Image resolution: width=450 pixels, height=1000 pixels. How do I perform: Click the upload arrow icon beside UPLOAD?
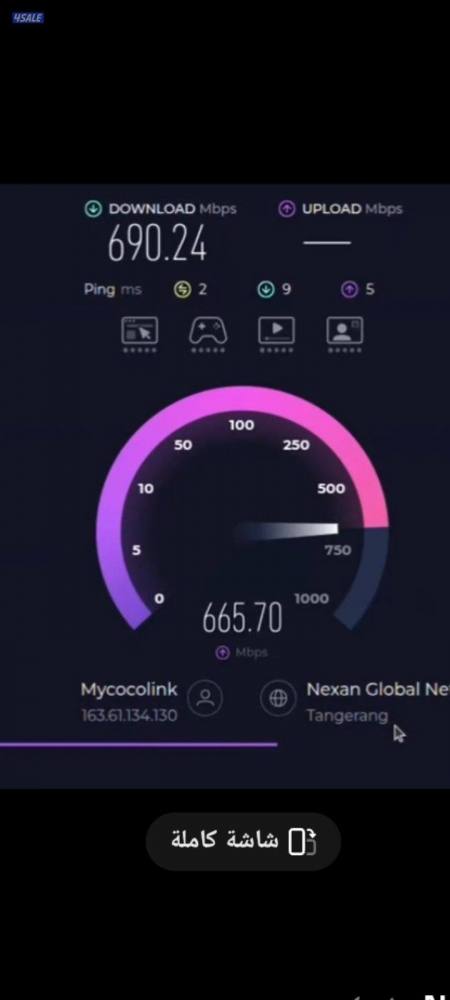pyautogui.click(x=287, y=209)
